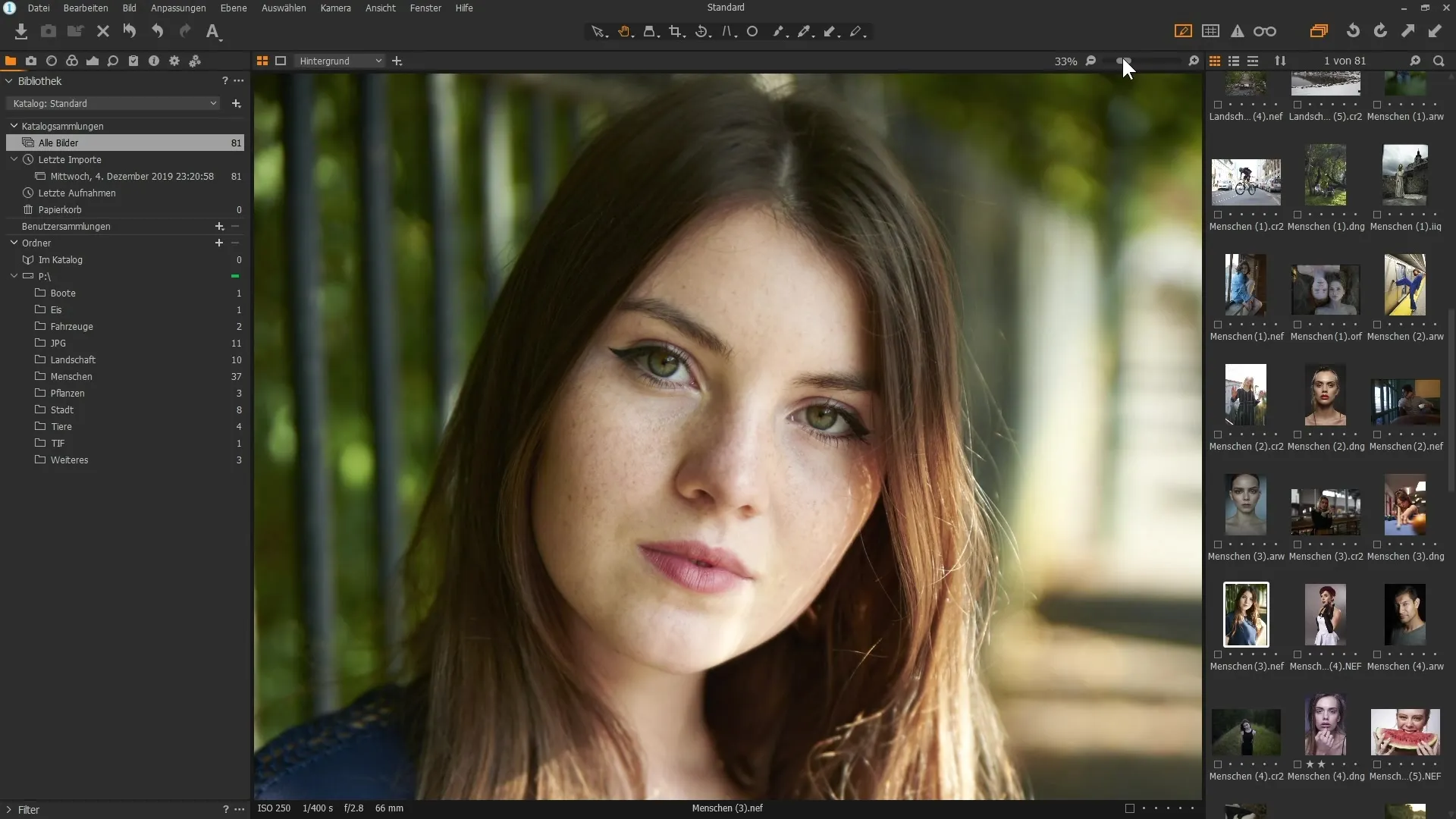1456x819 pixels.
Task: Select the Crop tool
Action: [676, 32]
